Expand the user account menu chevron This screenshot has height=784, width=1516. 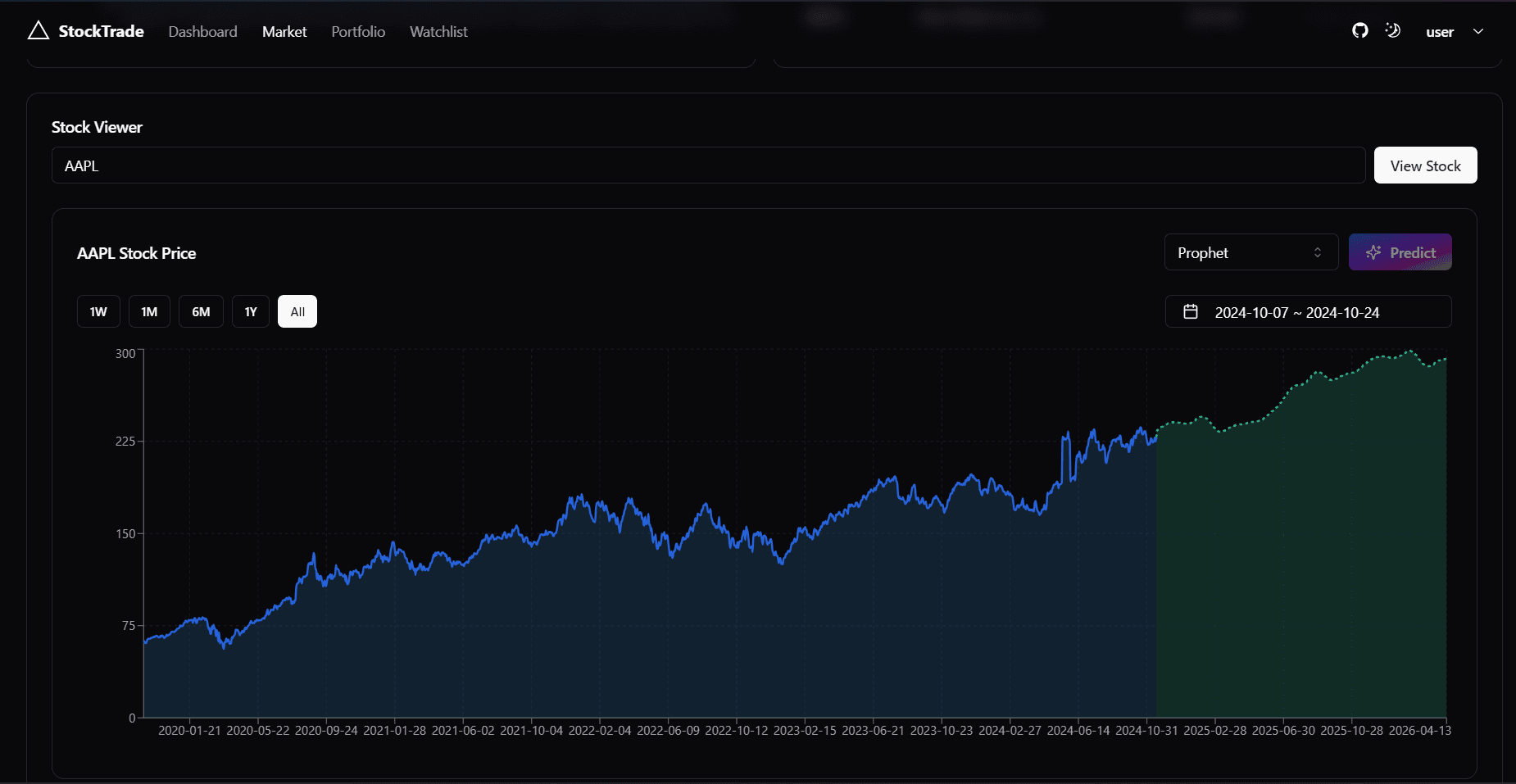tap(1478, 31)
